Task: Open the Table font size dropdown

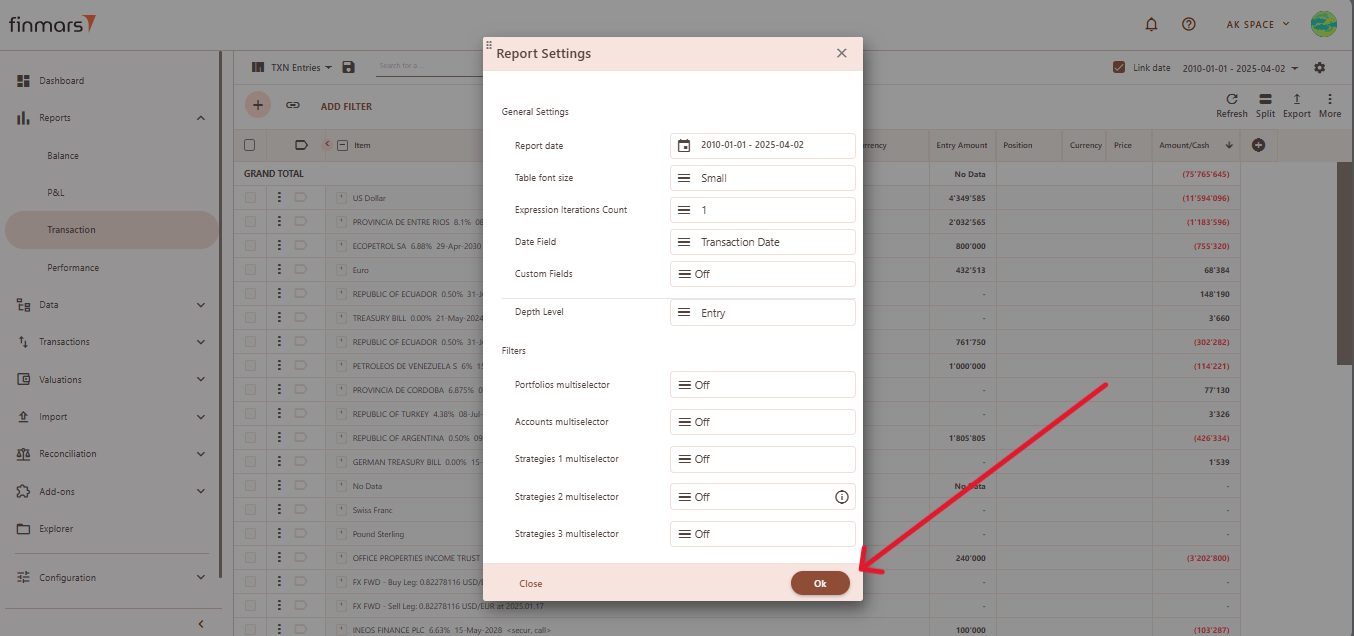Action: 762,178
